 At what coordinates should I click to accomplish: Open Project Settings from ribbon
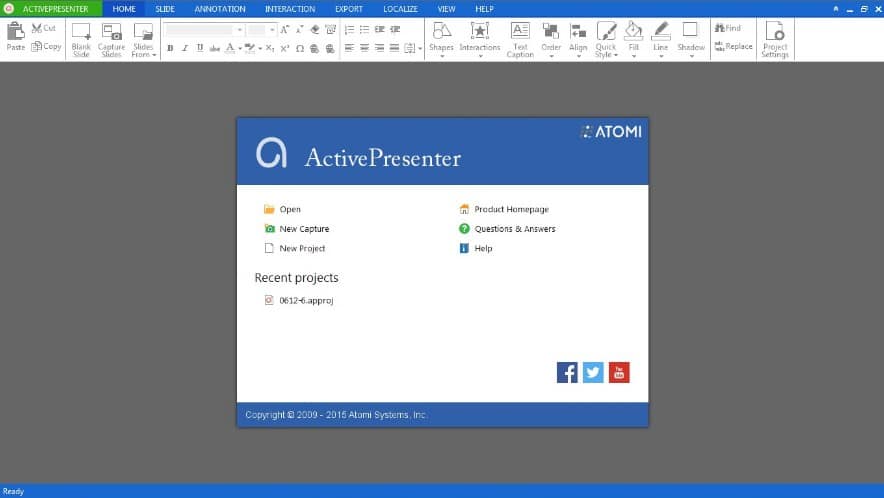(775, 39)
